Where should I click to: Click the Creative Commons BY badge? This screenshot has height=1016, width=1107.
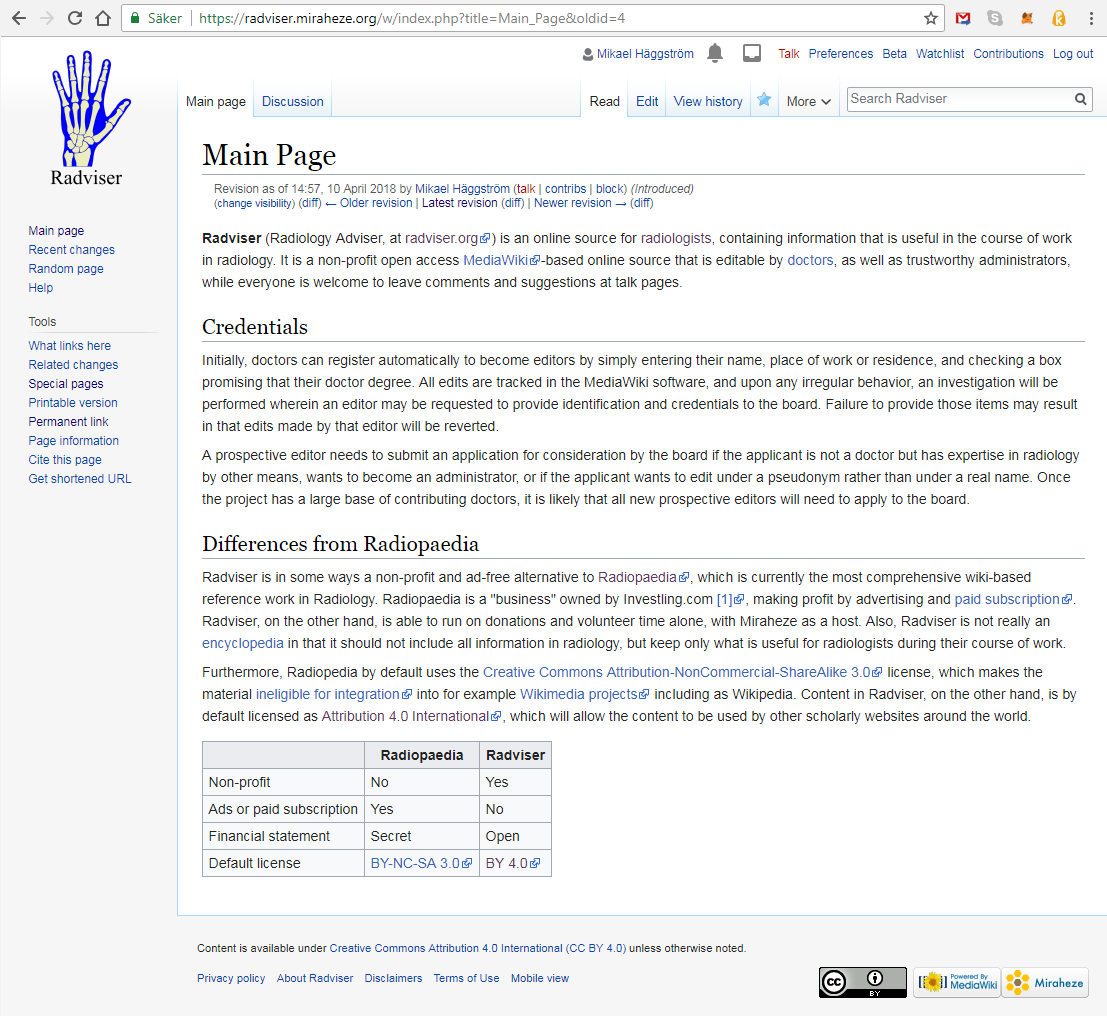(863, 982)
